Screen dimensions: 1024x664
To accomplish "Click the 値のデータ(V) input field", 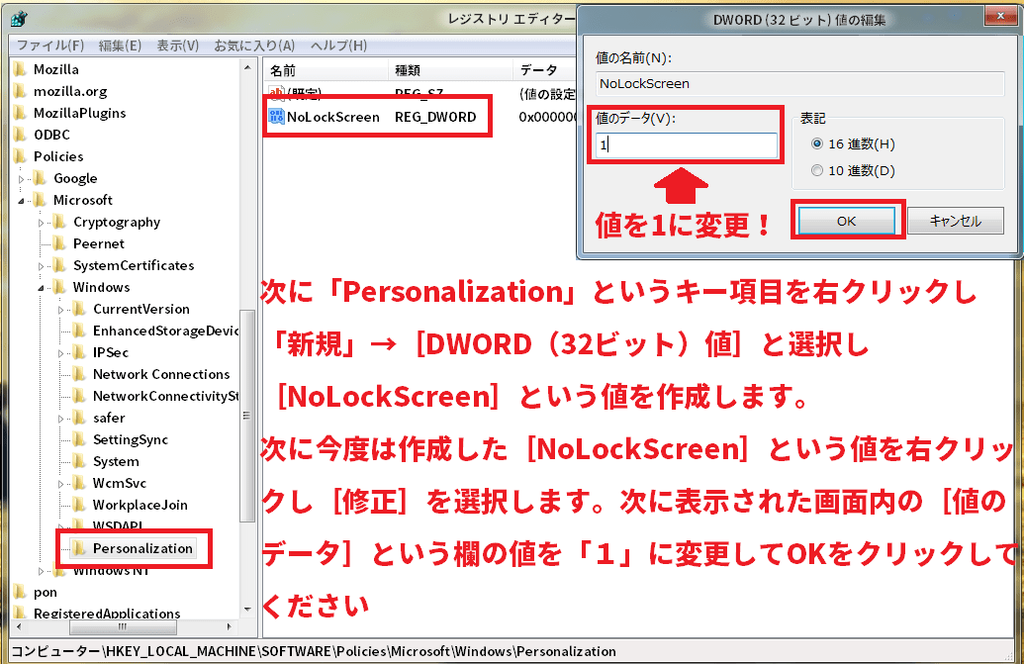I will coord(686,145).
